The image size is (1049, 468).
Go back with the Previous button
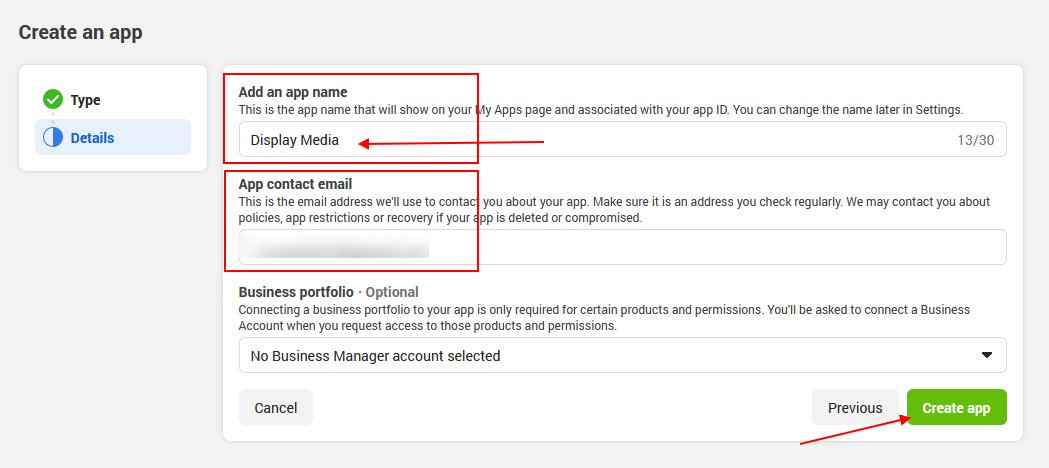[855, 408]
